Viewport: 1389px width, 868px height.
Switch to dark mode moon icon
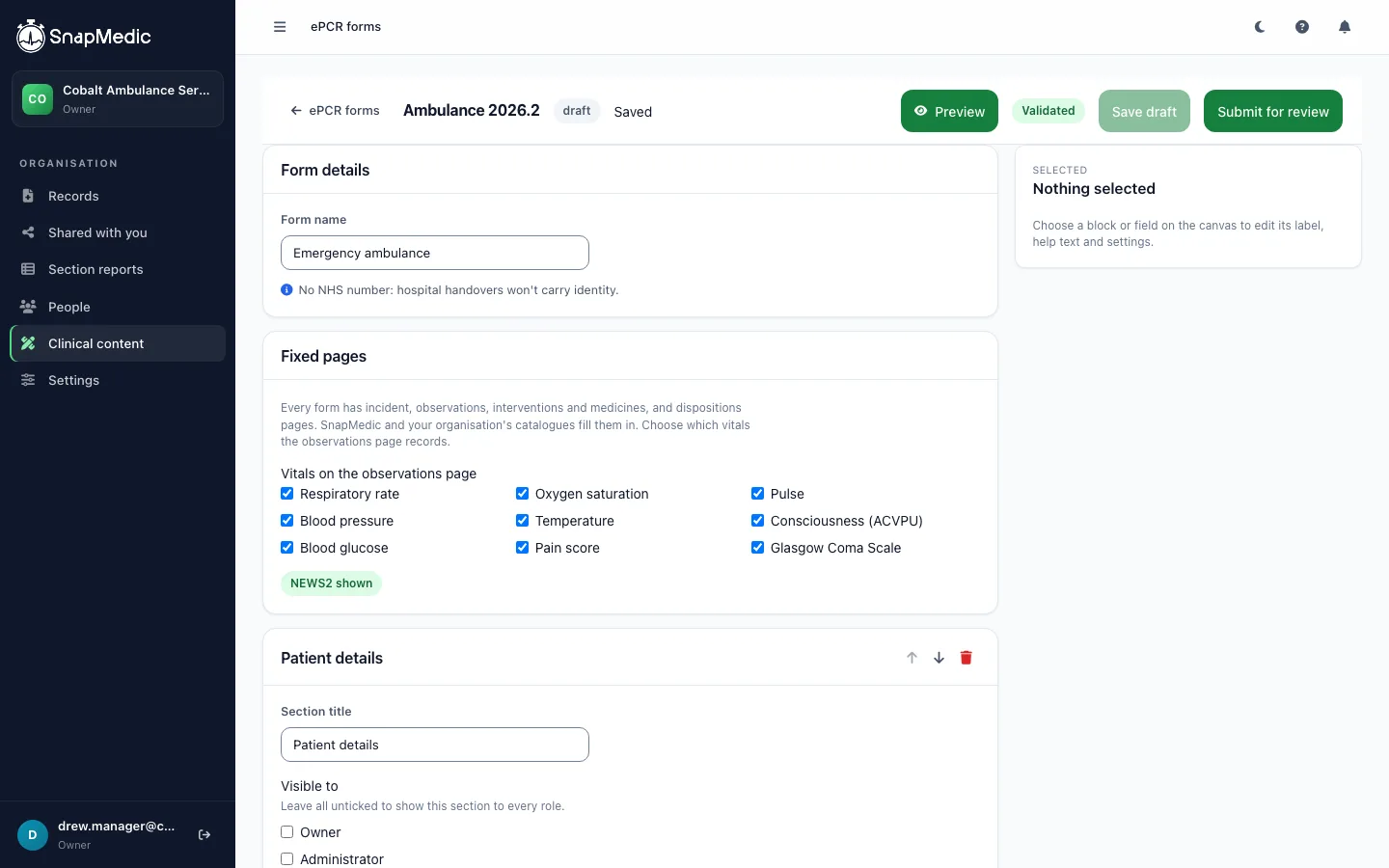(1260, 27)
